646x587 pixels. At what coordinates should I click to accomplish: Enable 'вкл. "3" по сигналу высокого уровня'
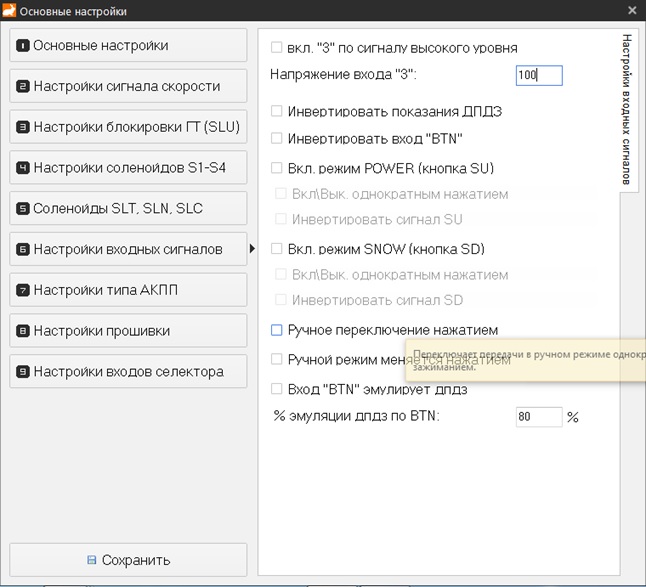[x=277, y=47]
